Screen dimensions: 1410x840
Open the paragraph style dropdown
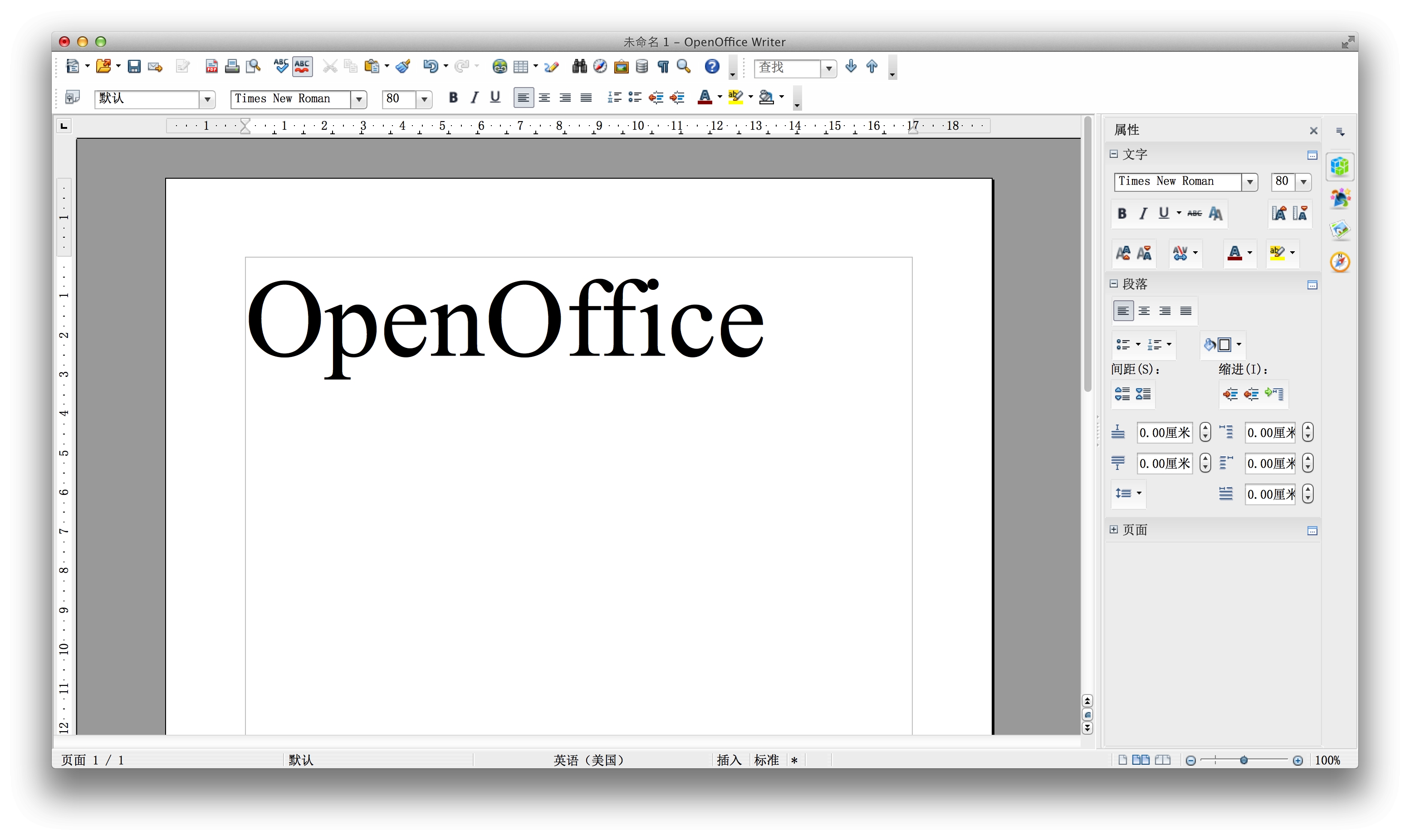[x=207, y=98]
